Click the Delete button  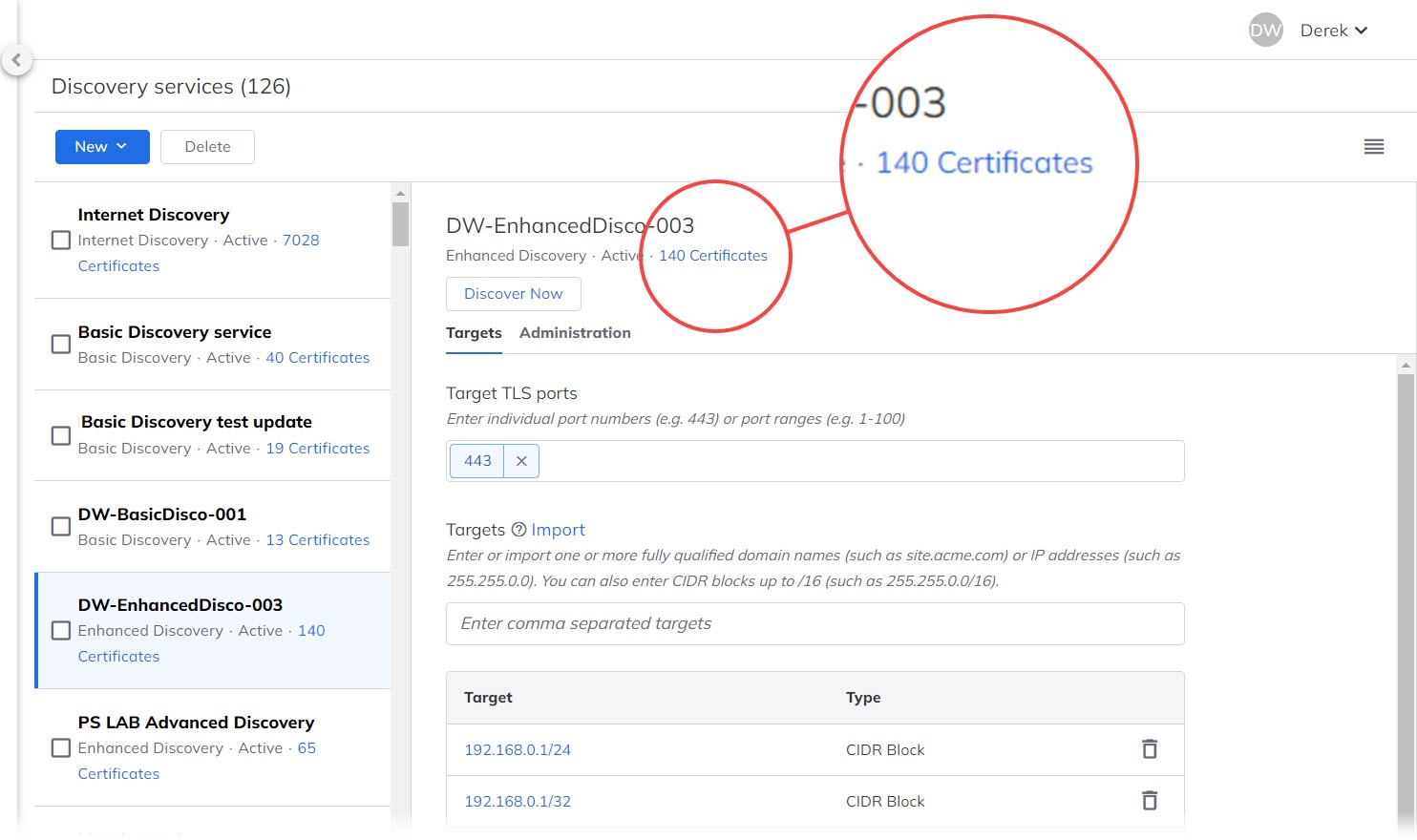pyautogui.click(x=207, y=147)
